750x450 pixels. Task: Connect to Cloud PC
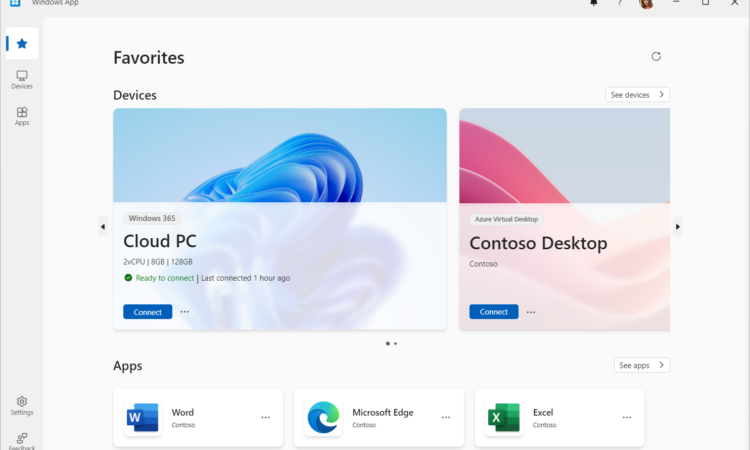147,312
